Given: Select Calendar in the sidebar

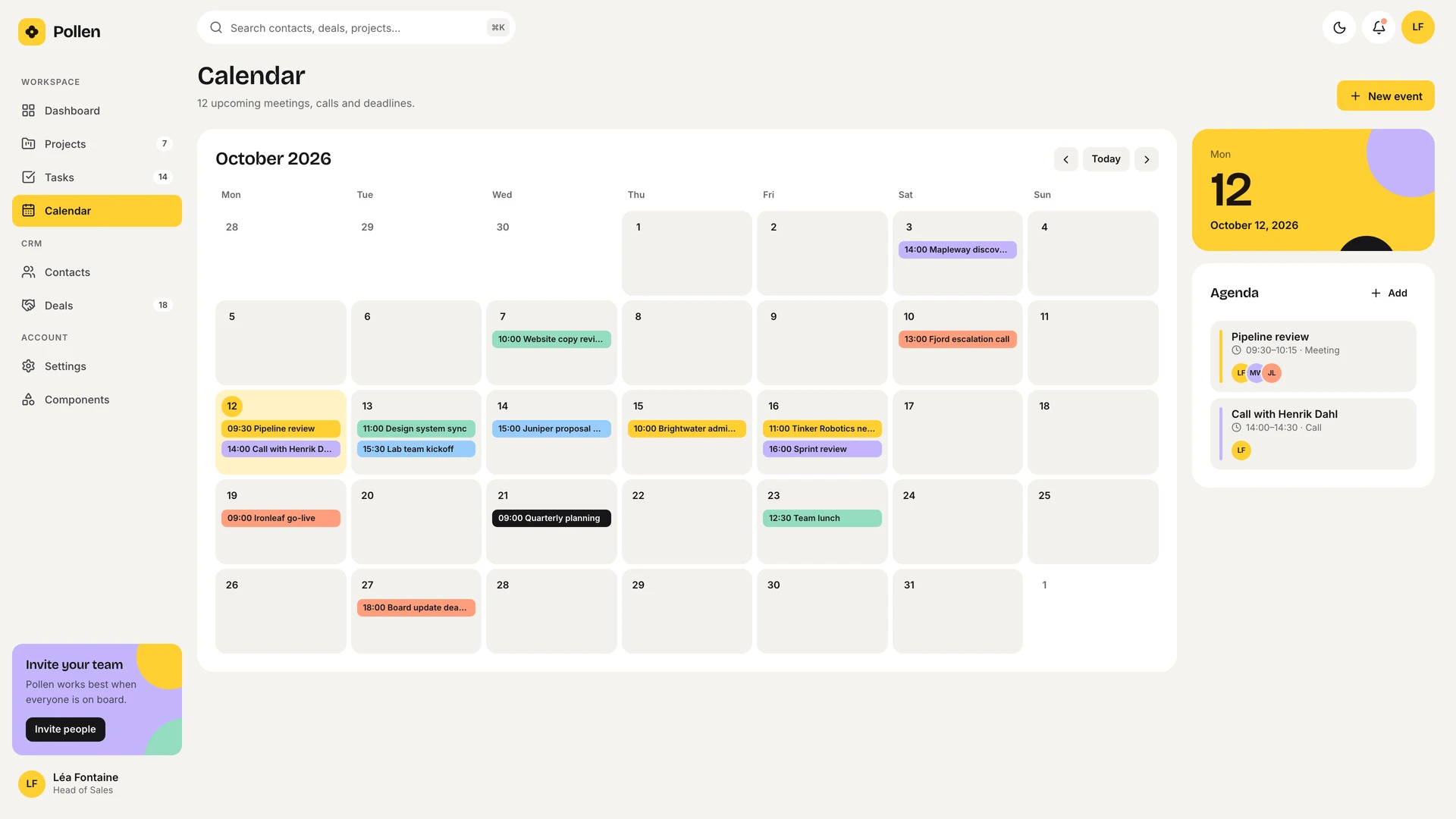Looking at the screenshot, I should tap(97, 211).
